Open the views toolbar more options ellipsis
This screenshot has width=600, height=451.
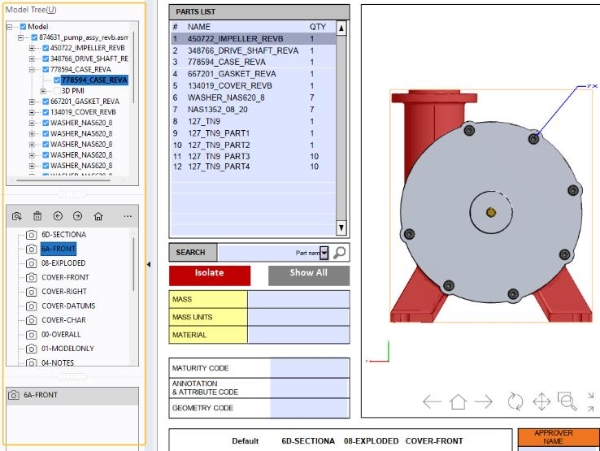tap(127, 215)
